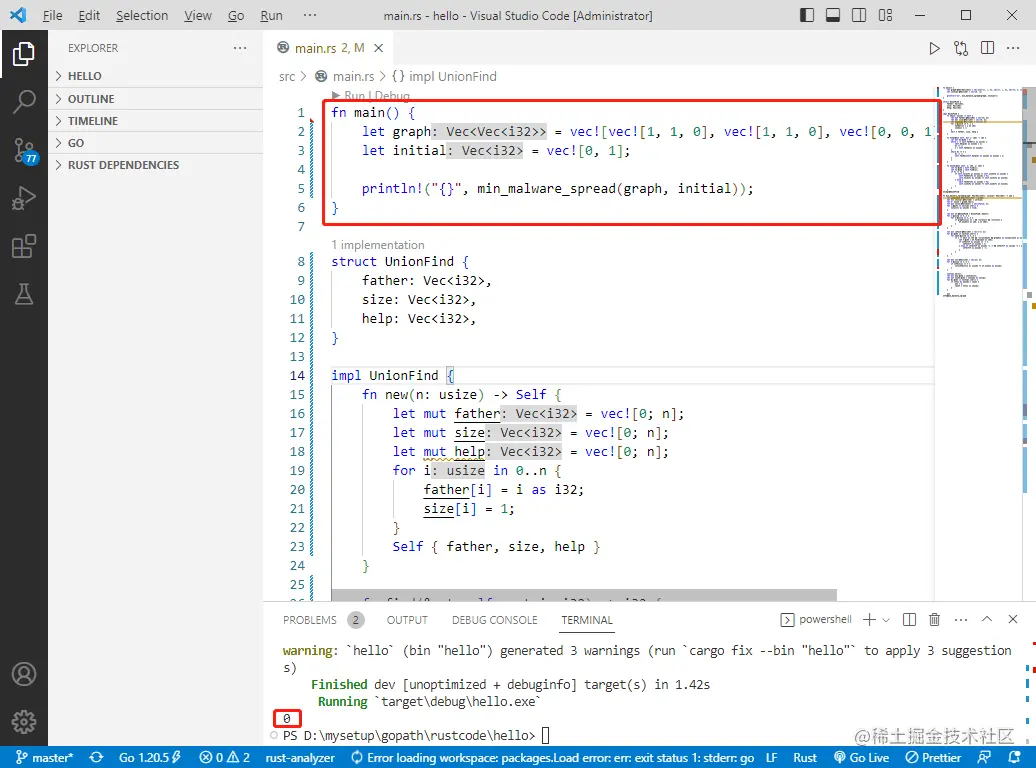Switch to the OUTPUT tab
1036x768 pixels.
407,620
